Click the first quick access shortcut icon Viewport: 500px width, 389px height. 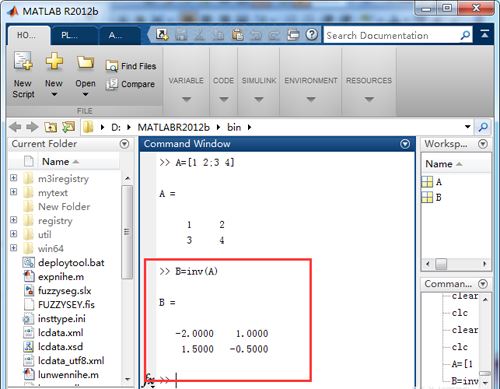[162, 34]
